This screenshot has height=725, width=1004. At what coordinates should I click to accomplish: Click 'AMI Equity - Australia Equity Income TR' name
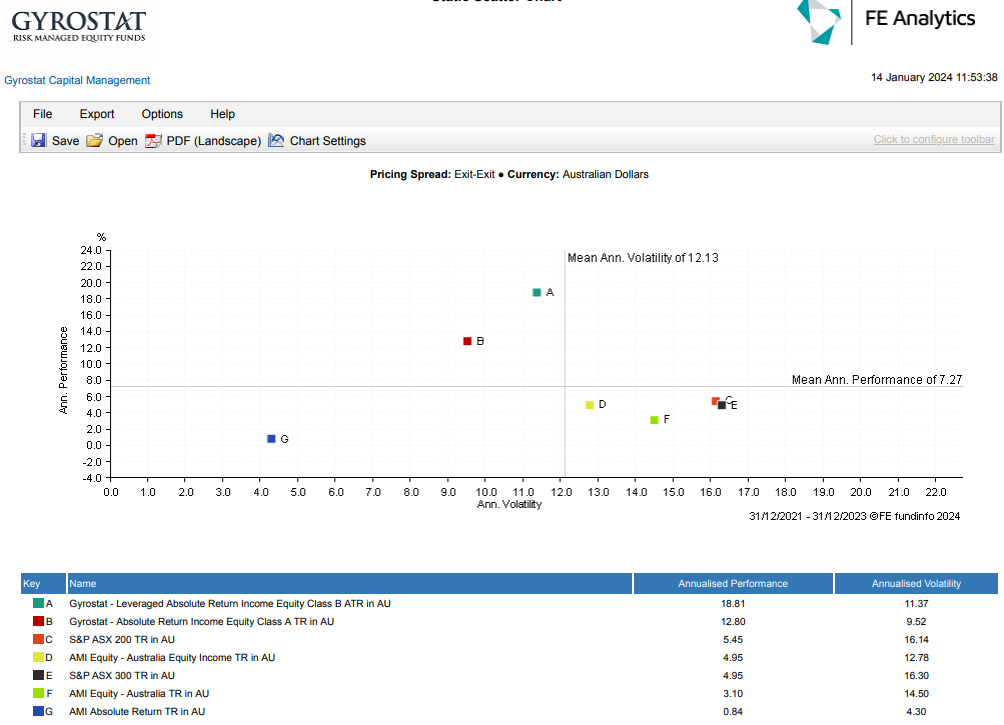(172, 658)
